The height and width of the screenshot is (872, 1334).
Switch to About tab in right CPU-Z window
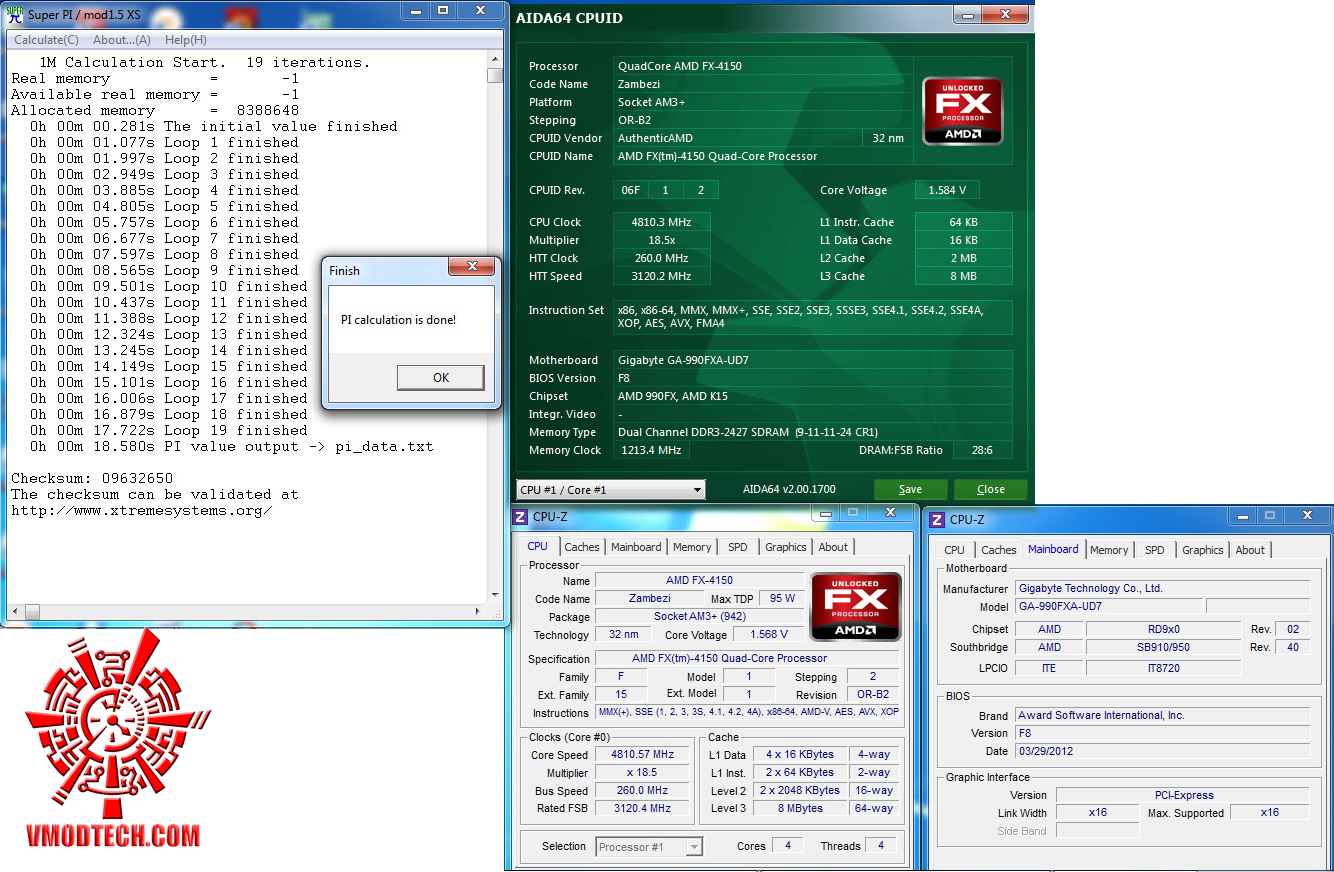pyautogui.click(x=1250, y=550)
